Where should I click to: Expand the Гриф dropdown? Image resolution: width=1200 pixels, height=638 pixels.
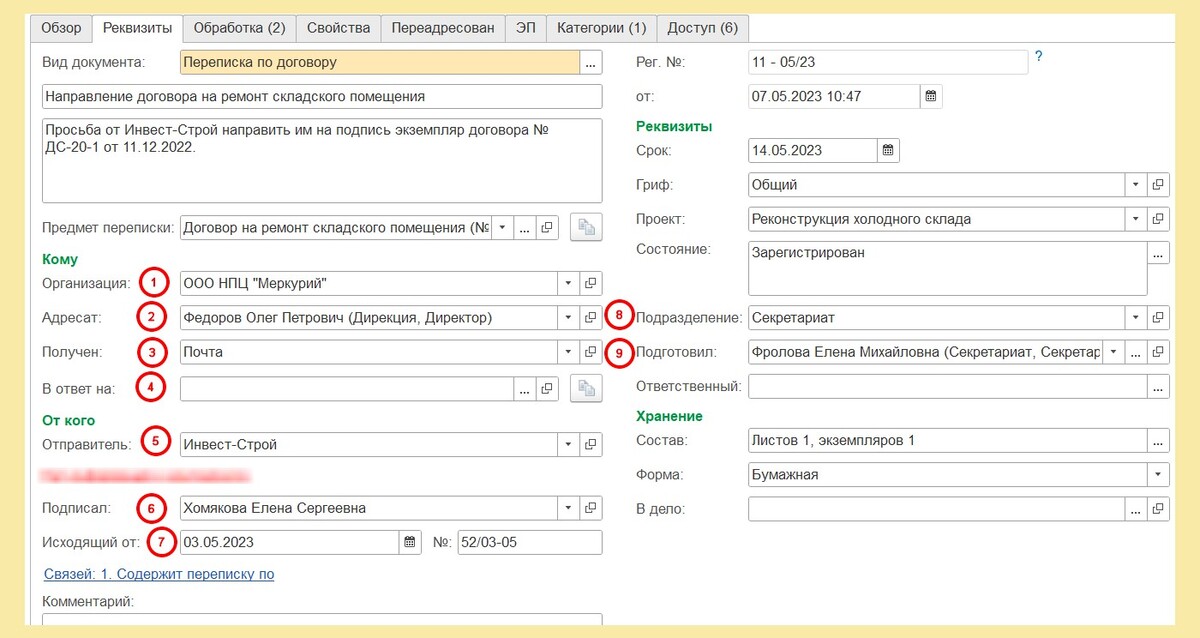pyautogui.click(x=1136, y=185)
